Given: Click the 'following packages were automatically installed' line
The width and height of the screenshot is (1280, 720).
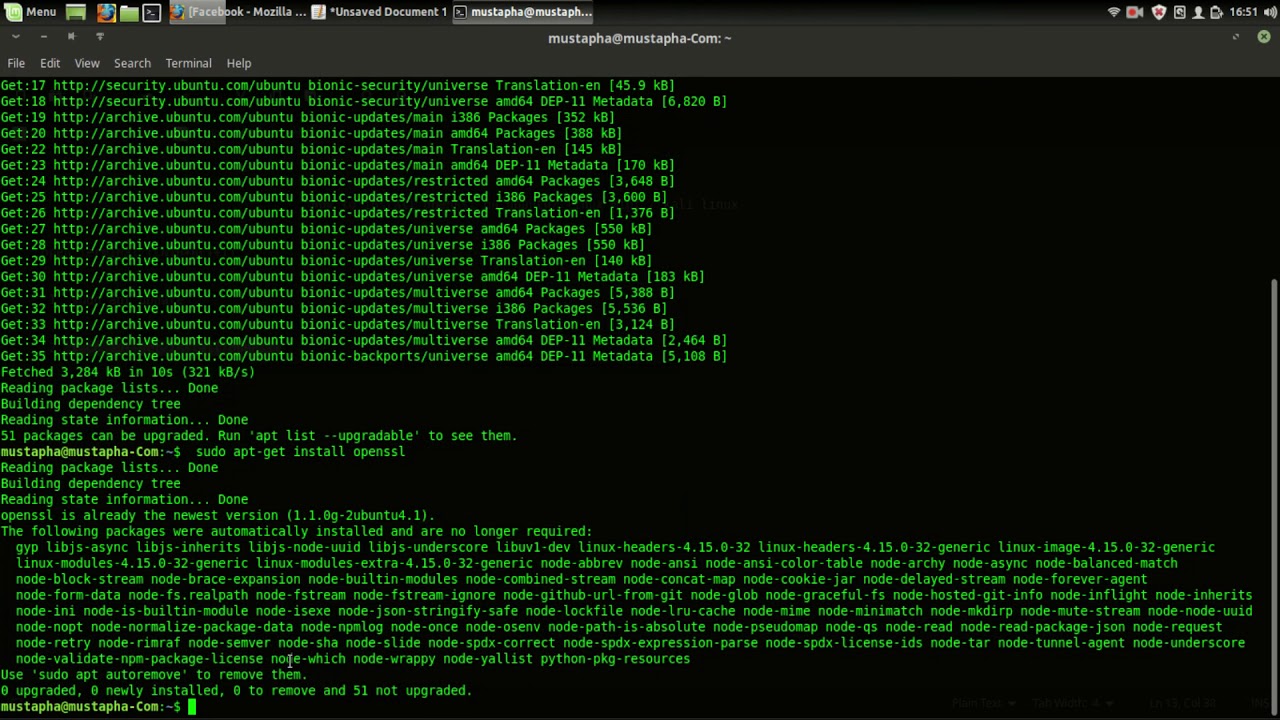Looking at the screenshot, I should pyautogui.click(x=296, y=532).
